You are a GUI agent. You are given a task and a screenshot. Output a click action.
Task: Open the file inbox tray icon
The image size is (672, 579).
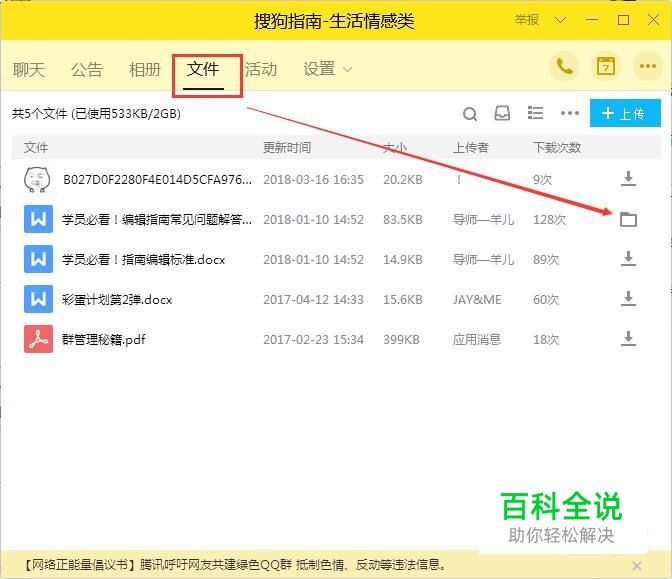502,113
